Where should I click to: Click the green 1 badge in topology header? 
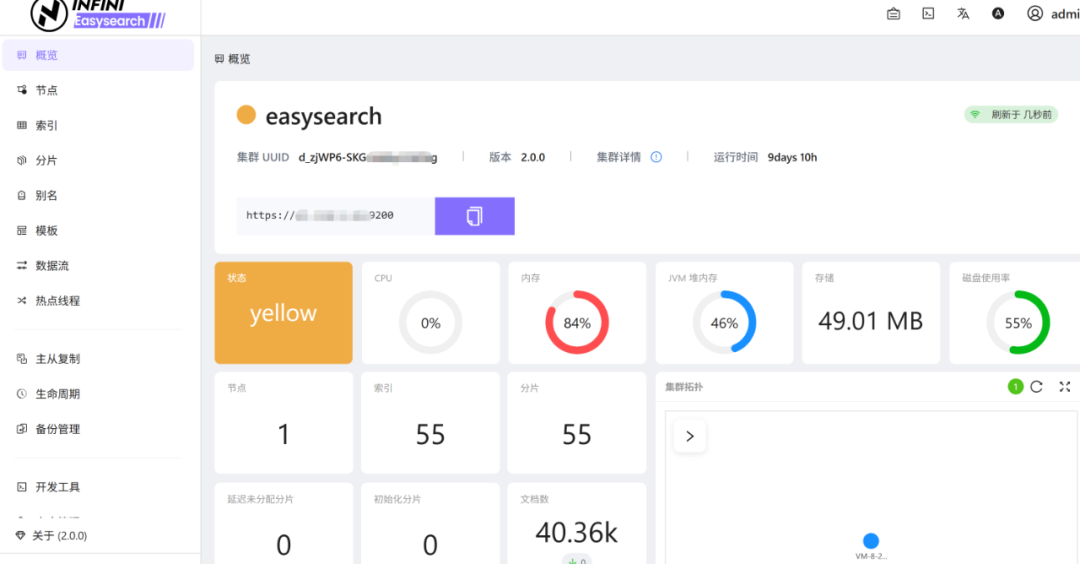(1015, 387)
